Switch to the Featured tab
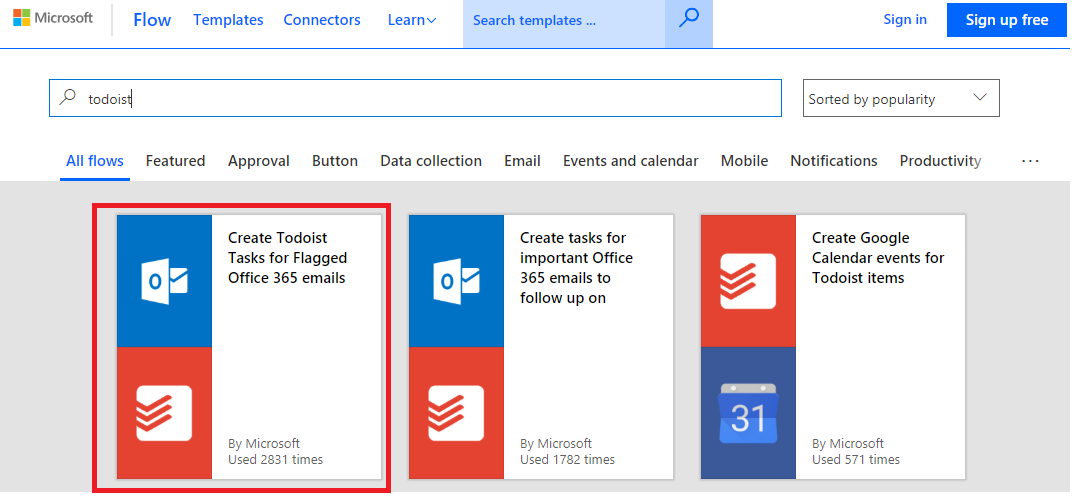Image resolution: width=1074 pixels, height=501 pixels. click(175, 161)
